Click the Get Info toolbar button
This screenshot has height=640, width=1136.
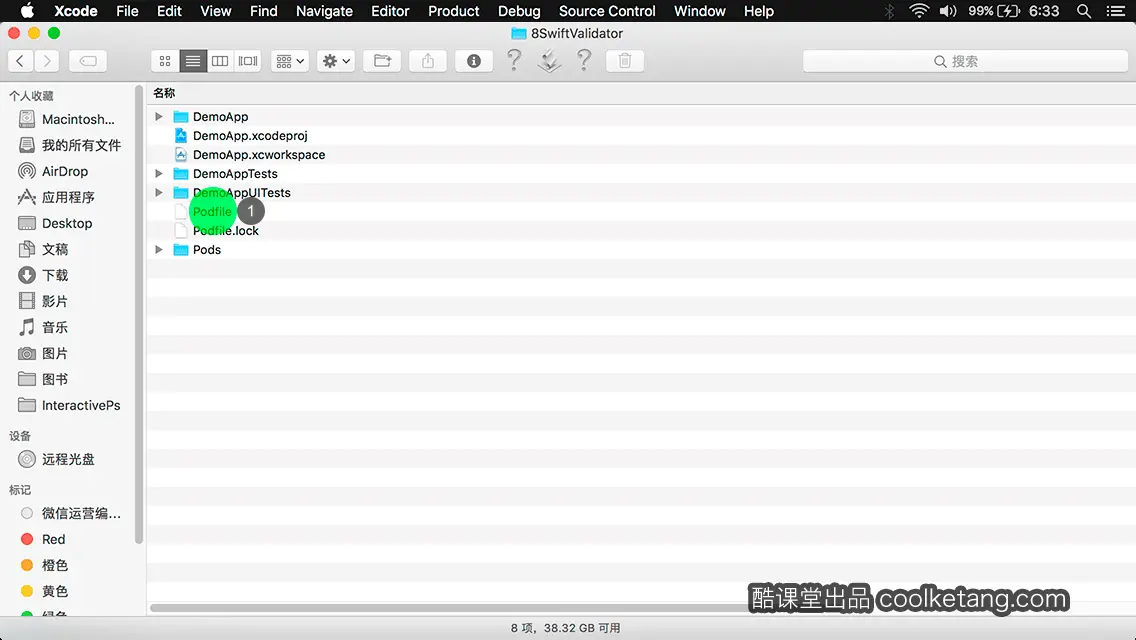coord(474,61)
